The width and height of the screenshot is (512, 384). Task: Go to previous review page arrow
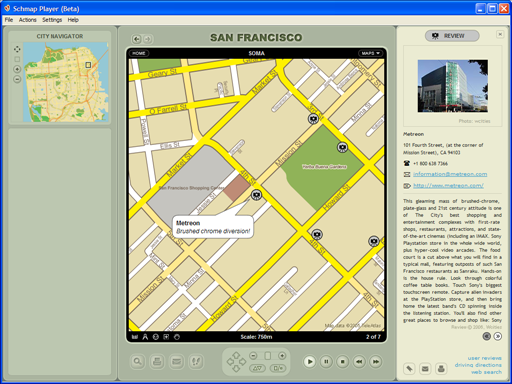(x=487, y=336)
